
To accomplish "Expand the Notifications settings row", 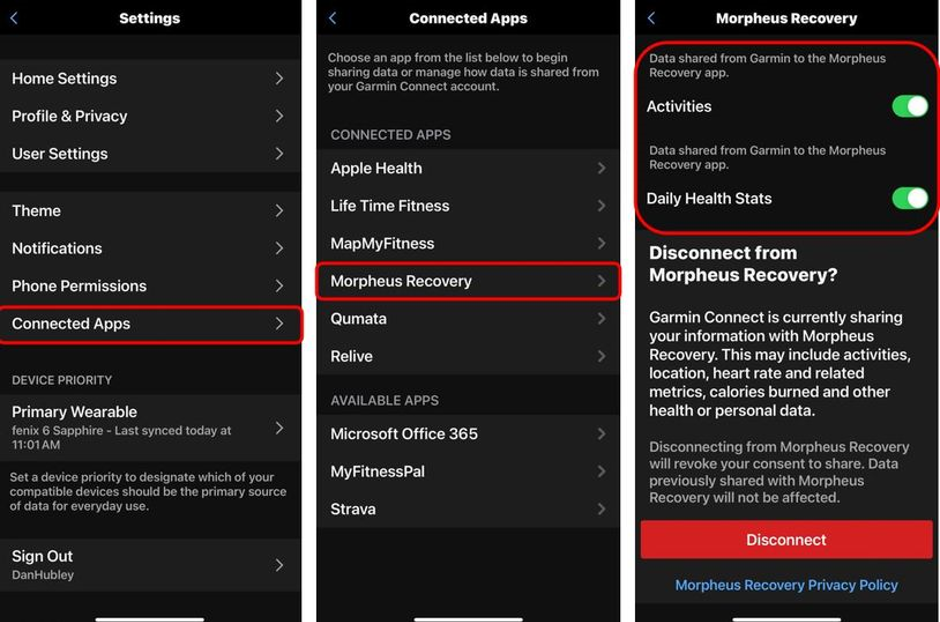I will click(150, 248).
